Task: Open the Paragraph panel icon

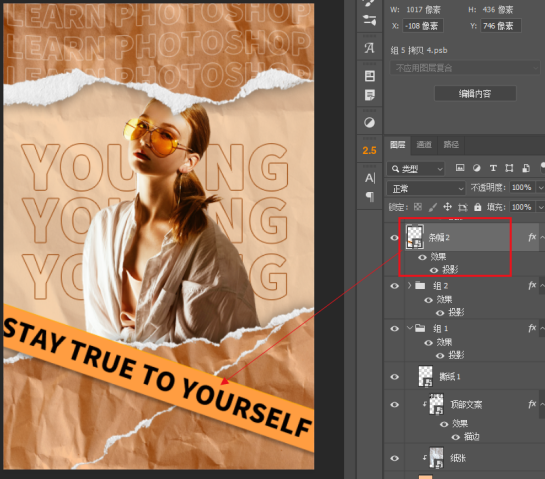Action: pyautogui.click(x=370, y=197)
